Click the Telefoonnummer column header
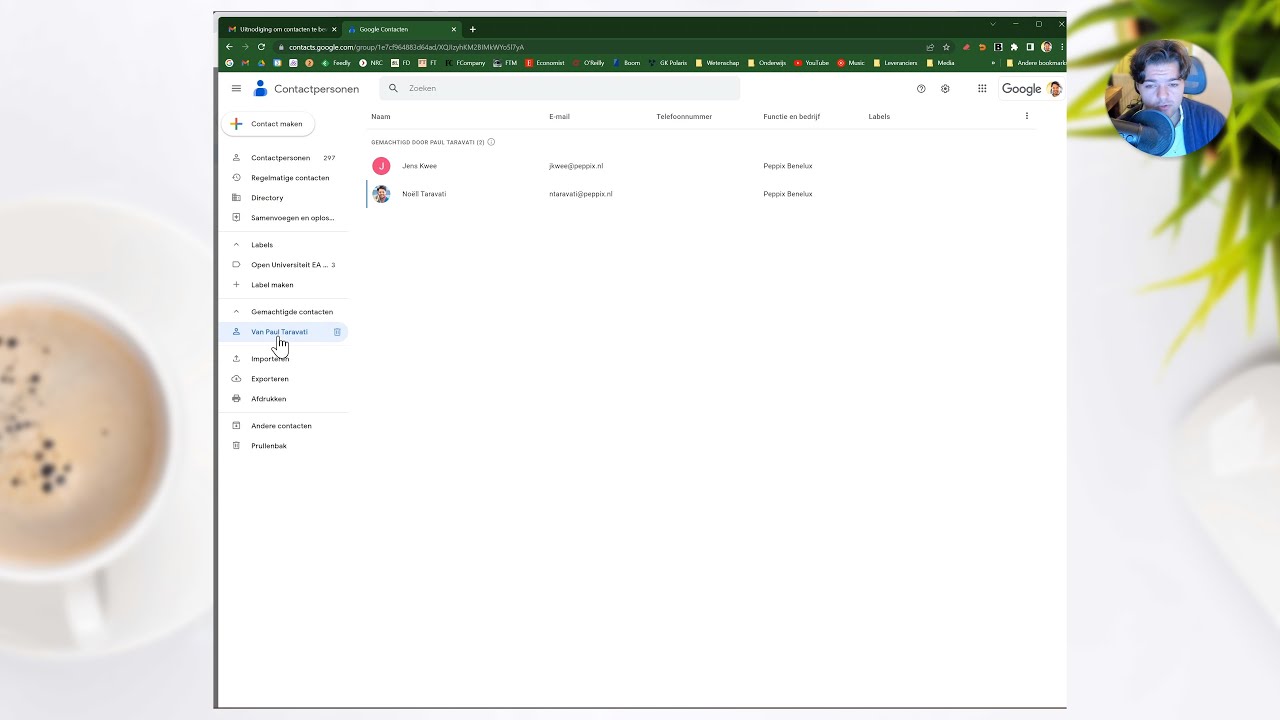 pyautogui.click(x=684, y=117)
